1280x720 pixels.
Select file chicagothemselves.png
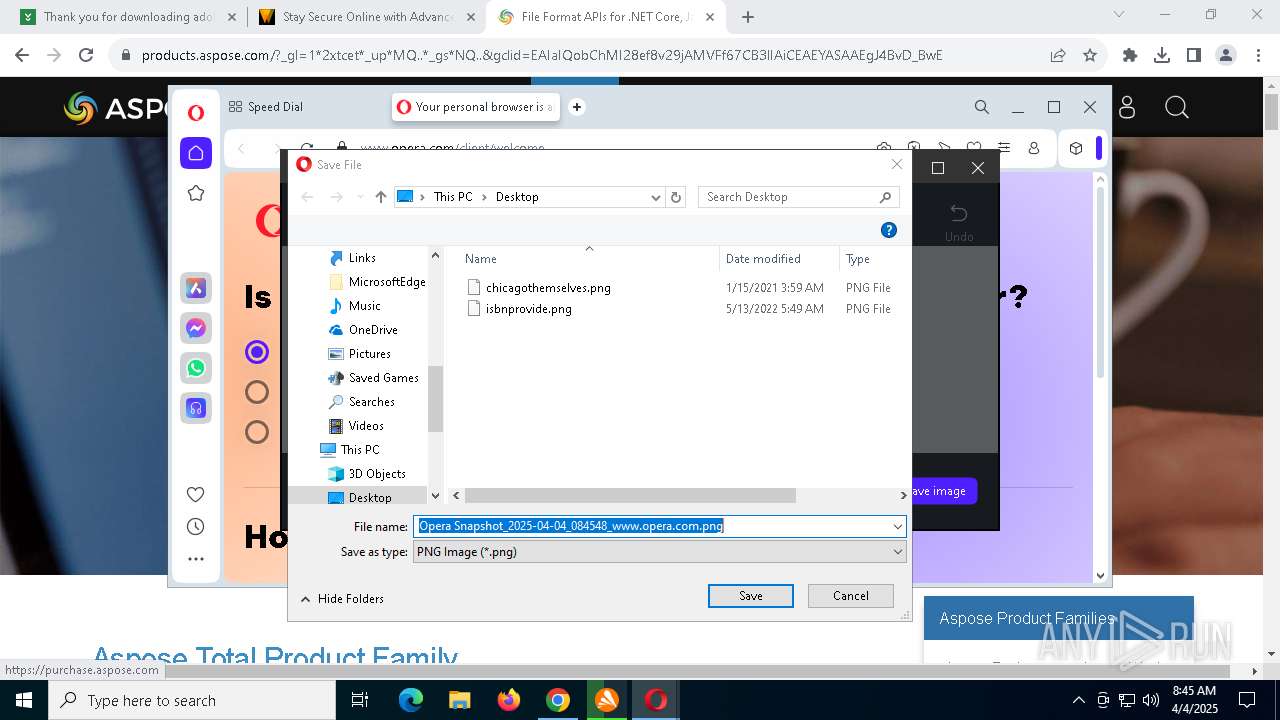[548, 288]
